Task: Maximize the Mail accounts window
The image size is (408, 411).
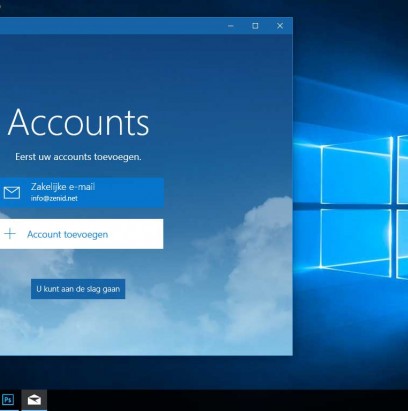Action: 255,26
